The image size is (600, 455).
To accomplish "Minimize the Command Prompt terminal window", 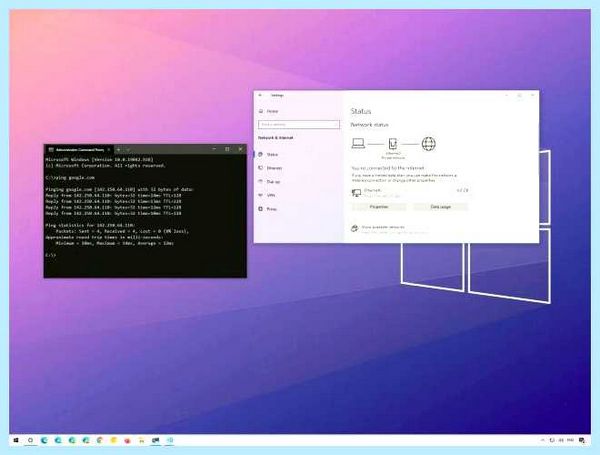I will click(x=214, y=149).
